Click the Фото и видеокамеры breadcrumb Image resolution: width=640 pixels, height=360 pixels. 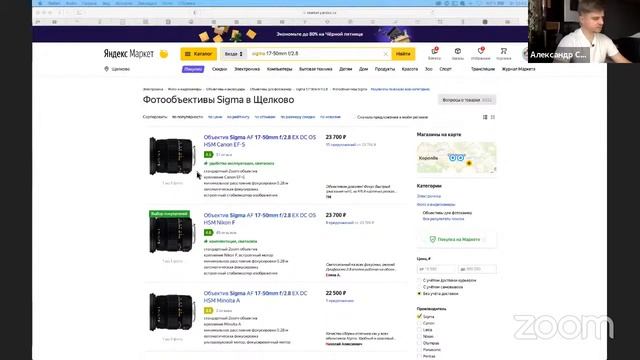184,89
